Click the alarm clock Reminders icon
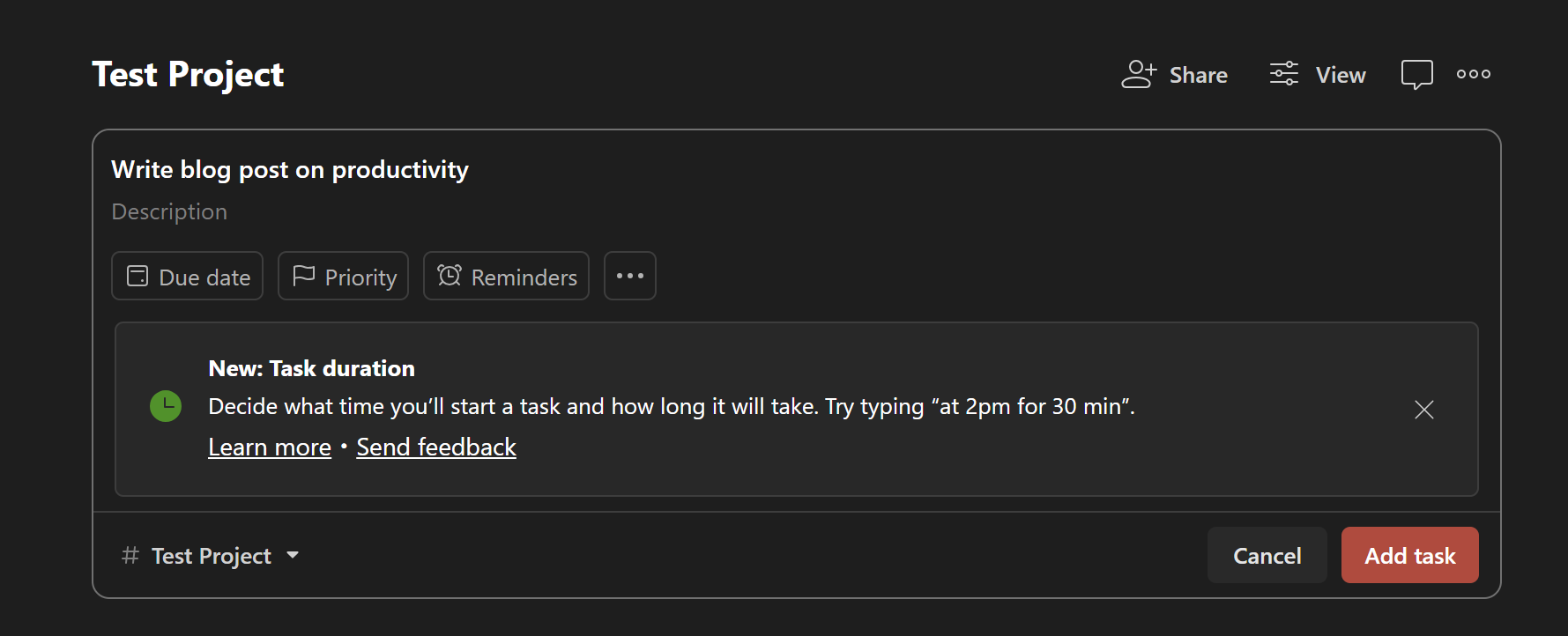Image resolution: width=1568 pixels, height=636 pixels. (x=450, y=276)
